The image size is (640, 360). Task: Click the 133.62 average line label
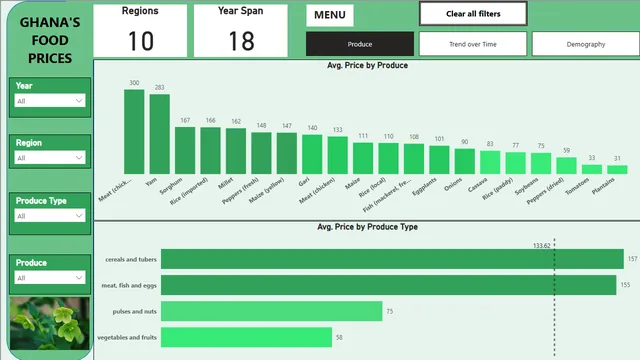(542, 246)
